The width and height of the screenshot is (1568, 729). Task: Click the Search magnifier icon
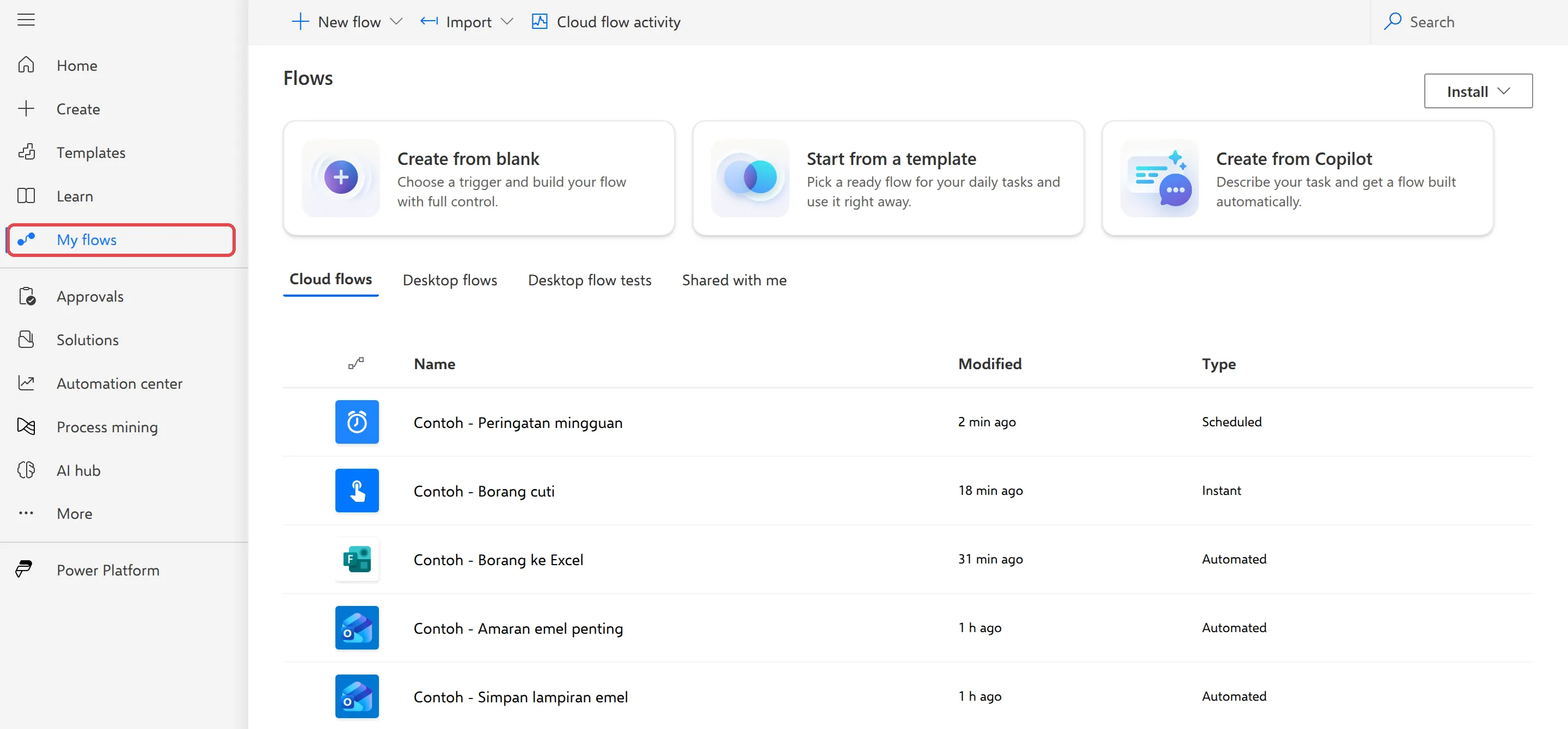click(x=1392, y=21)
